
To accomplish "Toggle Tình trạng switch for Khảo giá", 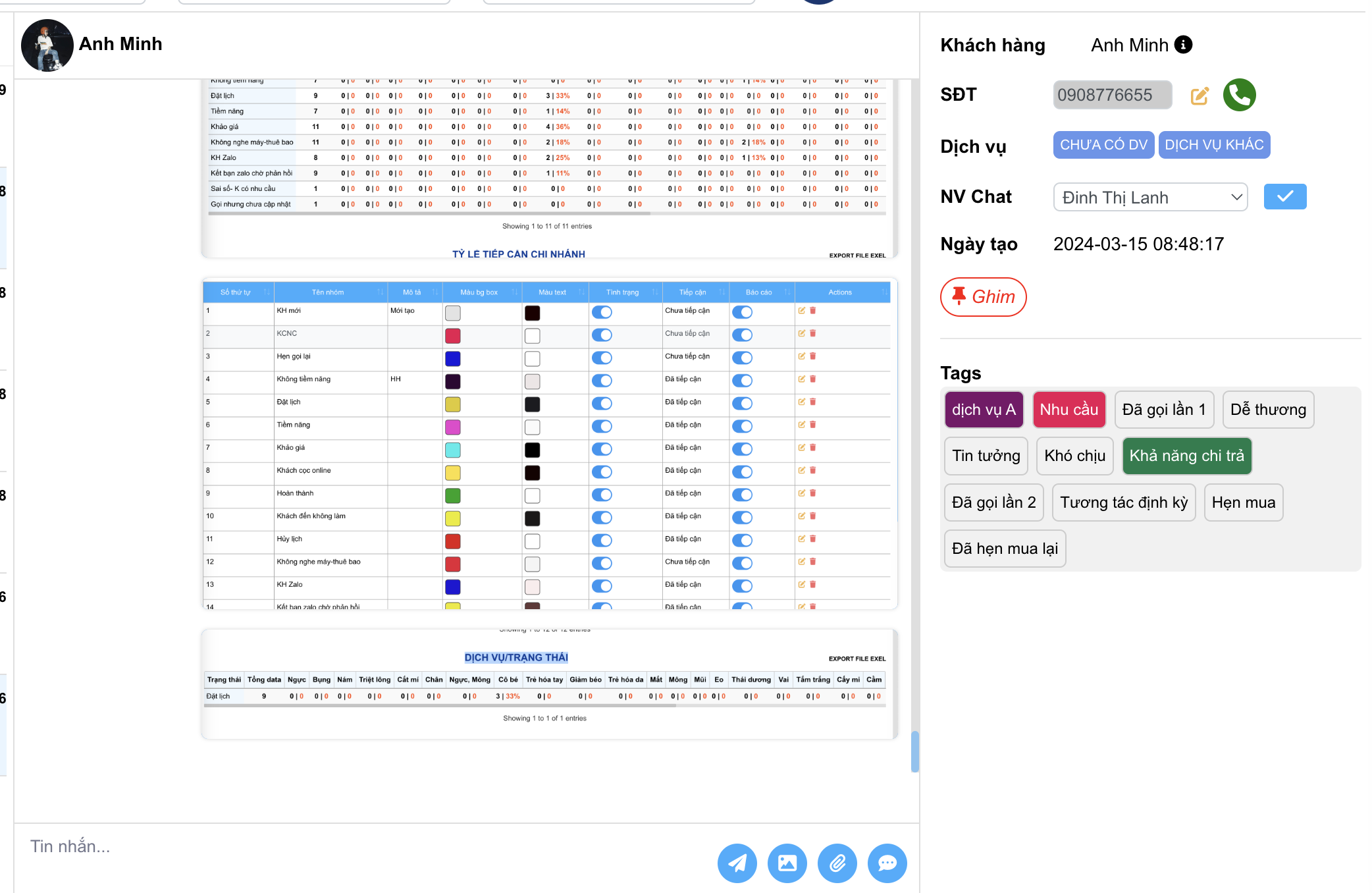I will [x=601, y=449].
